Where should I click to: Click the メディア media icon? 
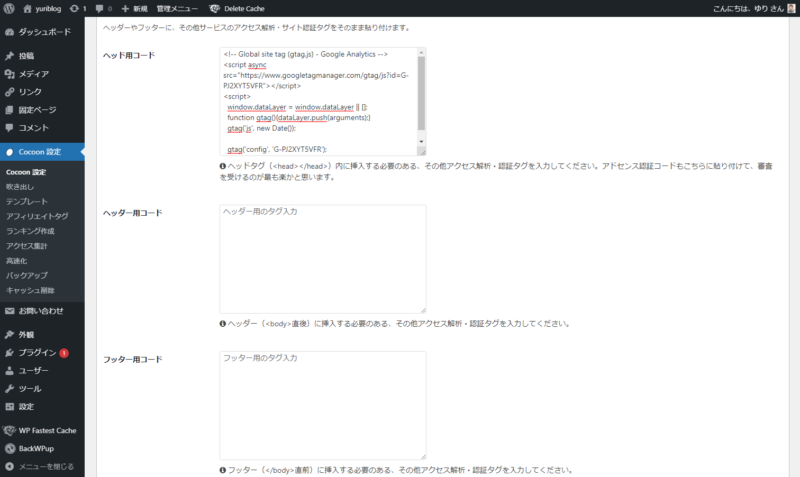coord(9,74)
